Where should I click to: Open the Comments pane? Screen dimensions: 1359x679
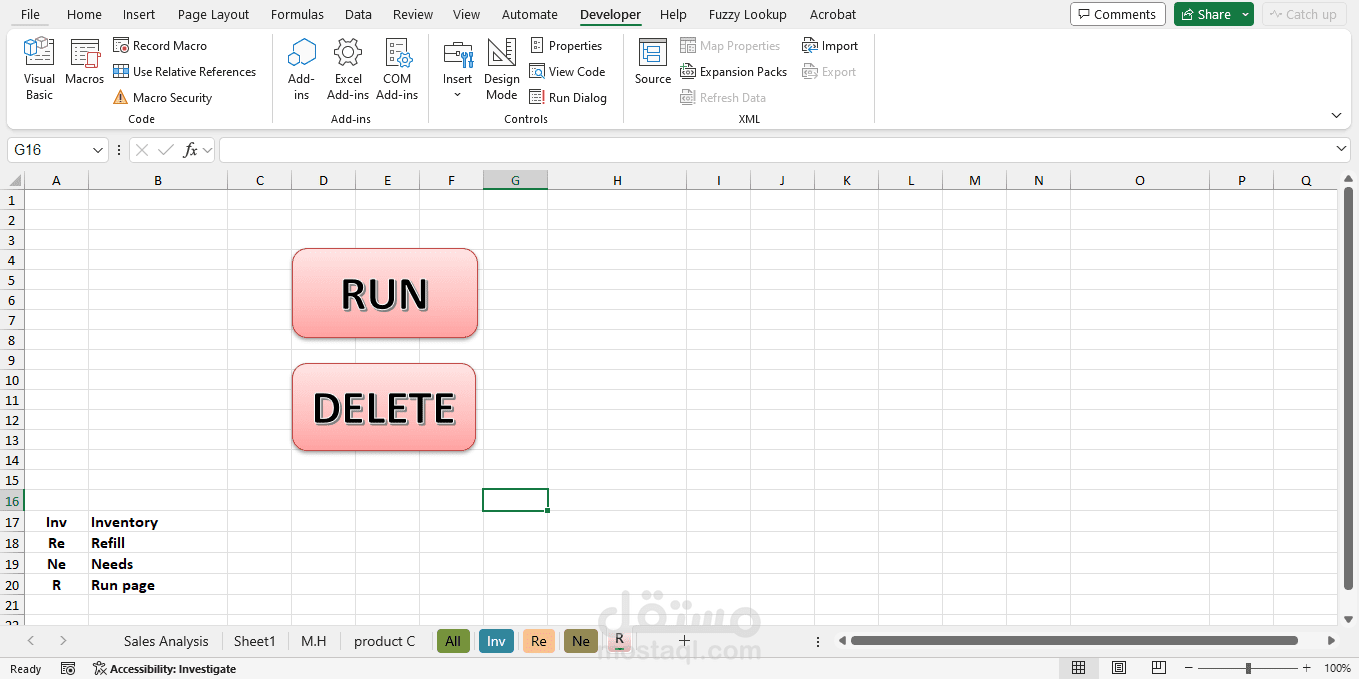click(x=1117, y=14)
